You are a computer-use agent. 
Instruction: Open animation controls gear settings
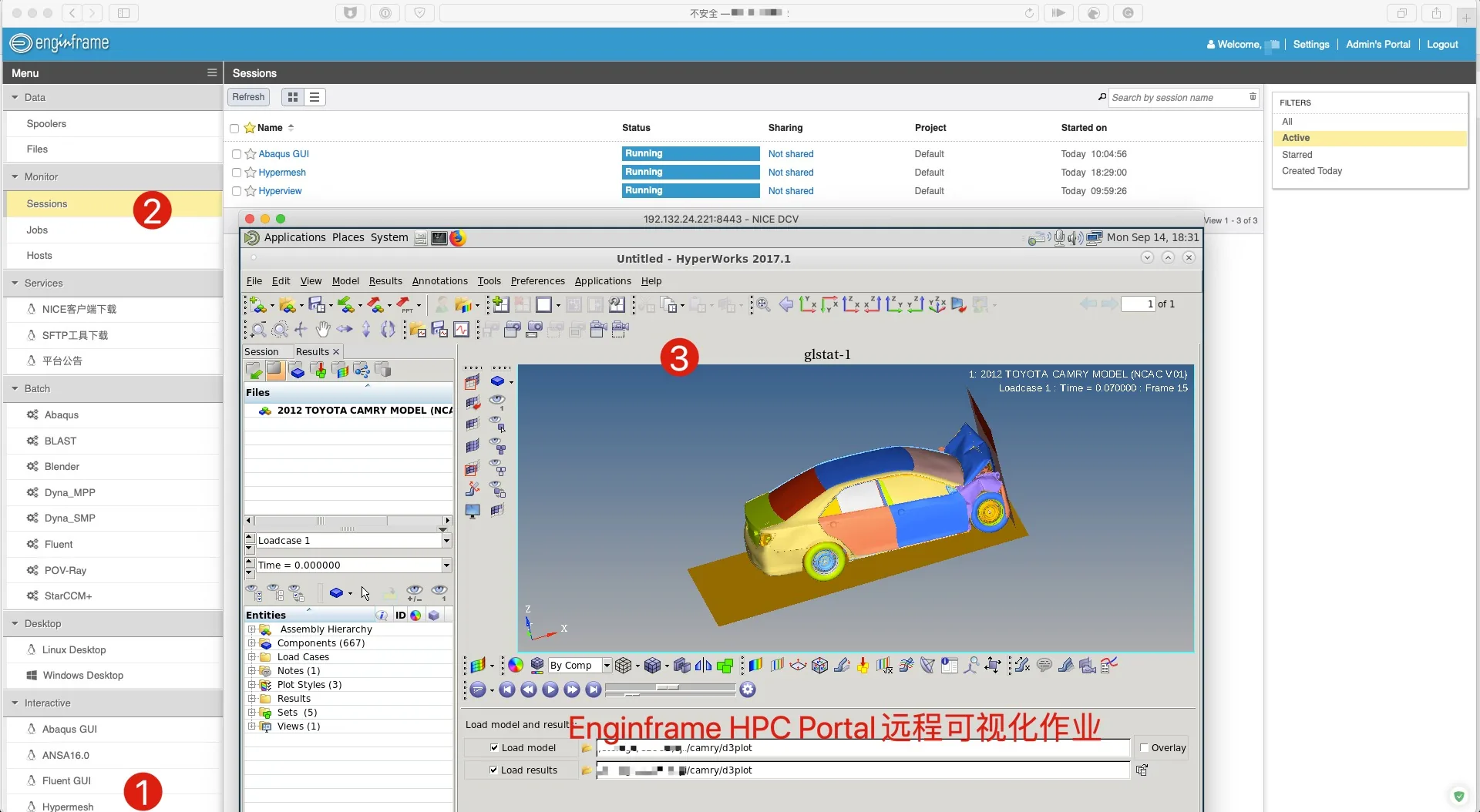748,690
